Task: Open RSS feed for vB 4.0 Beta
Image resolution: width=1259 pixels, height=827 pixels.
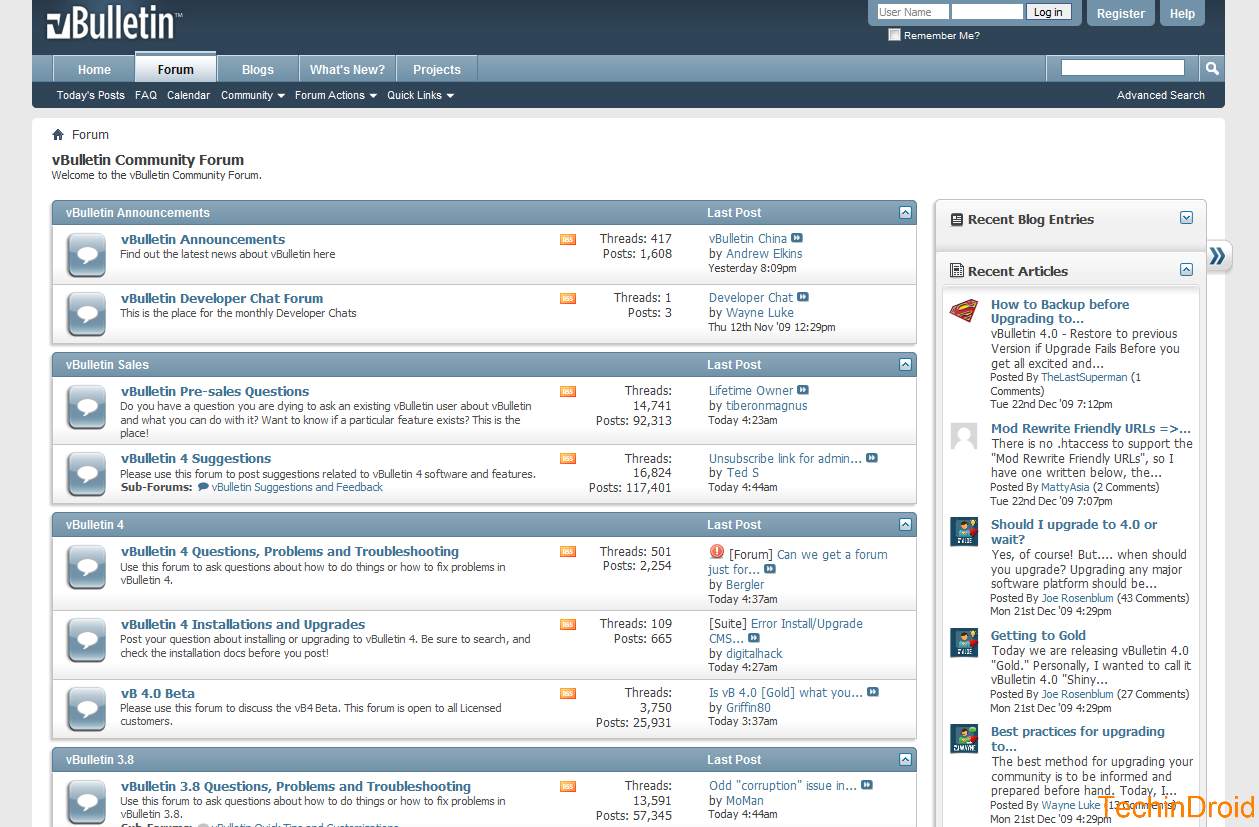Action: point(568,693)
